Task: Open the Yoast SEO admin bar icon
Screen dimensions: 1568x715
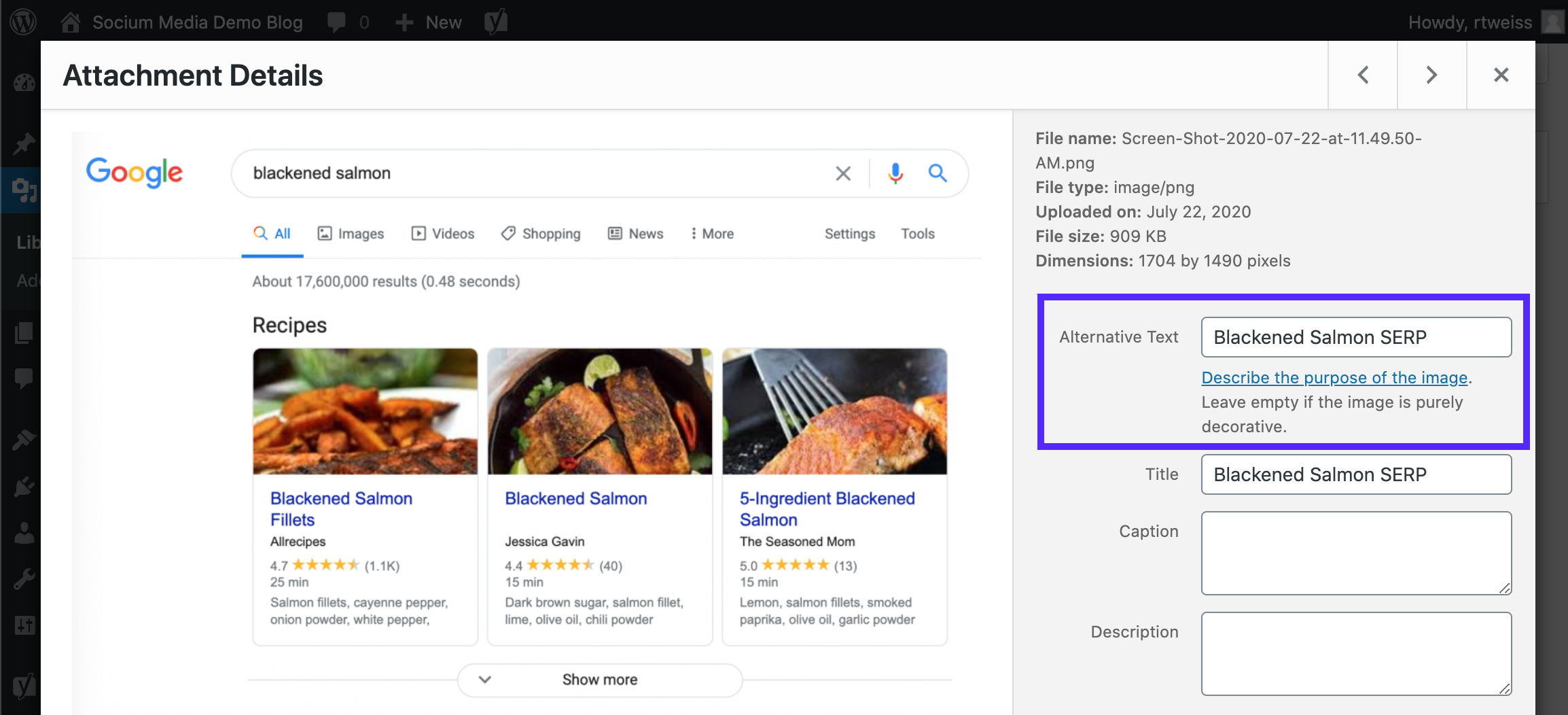Action: tap(496, 22)
